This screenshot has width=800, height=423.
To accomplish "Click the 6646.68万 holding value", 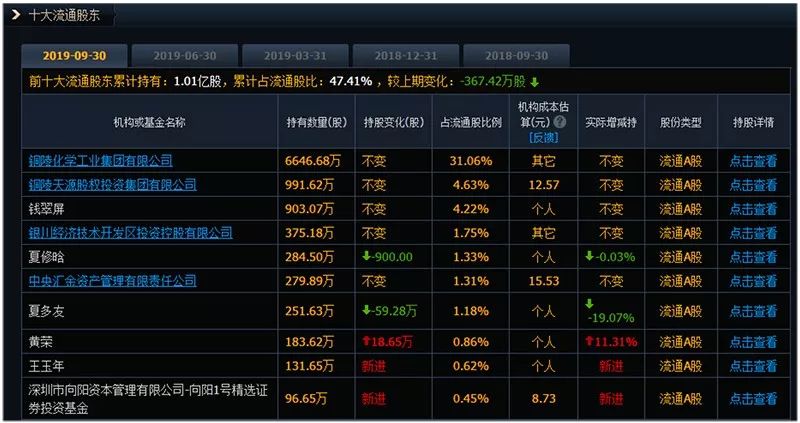I will (x=312, y=161).
